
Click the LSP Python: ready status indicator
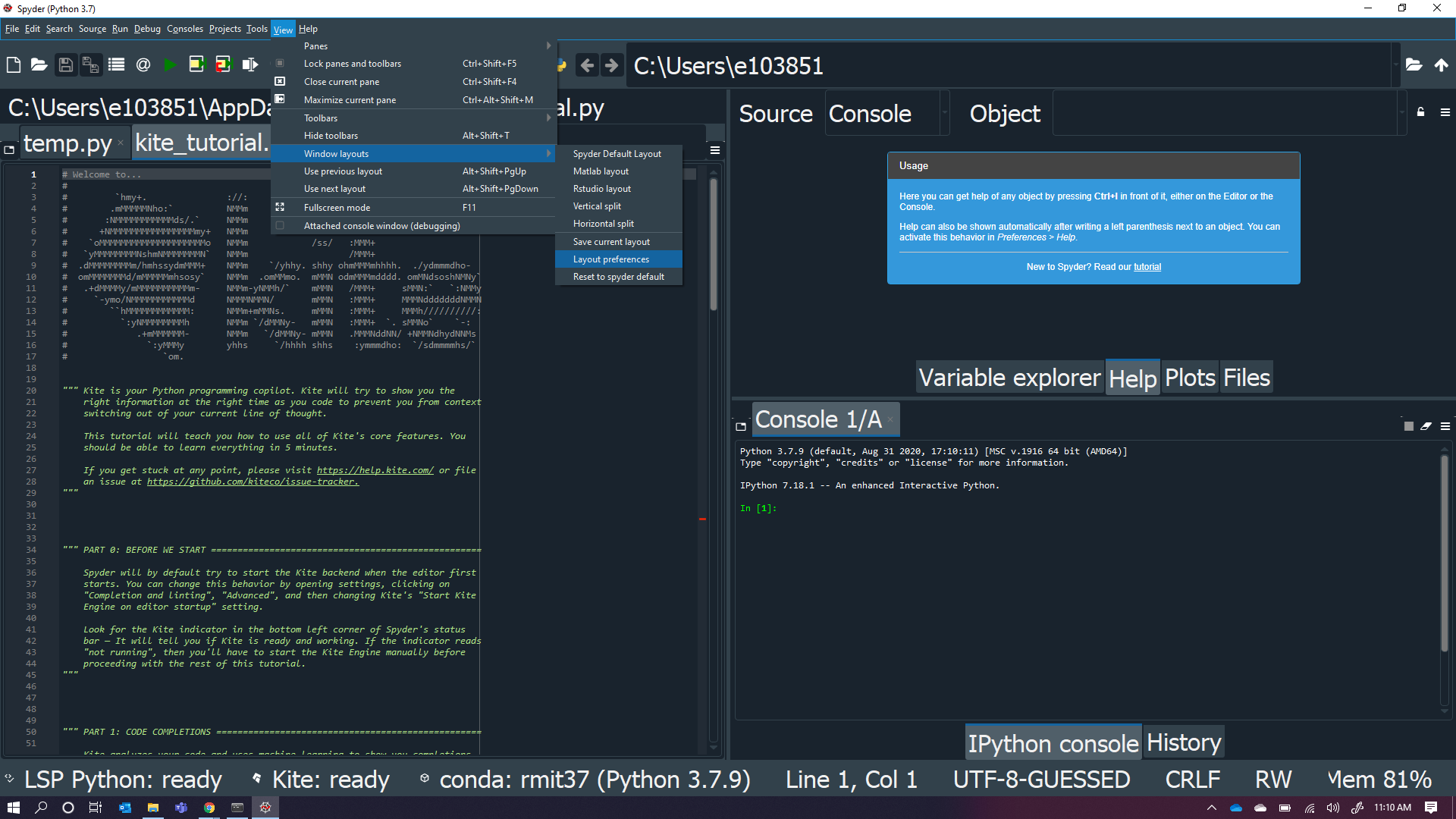[x=114, y=780]
